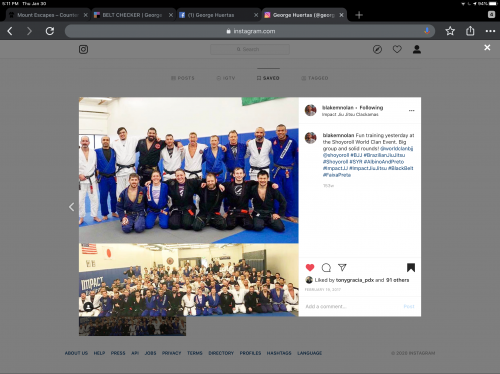
Task: Open post options three dots
Action: coord(412,110)
